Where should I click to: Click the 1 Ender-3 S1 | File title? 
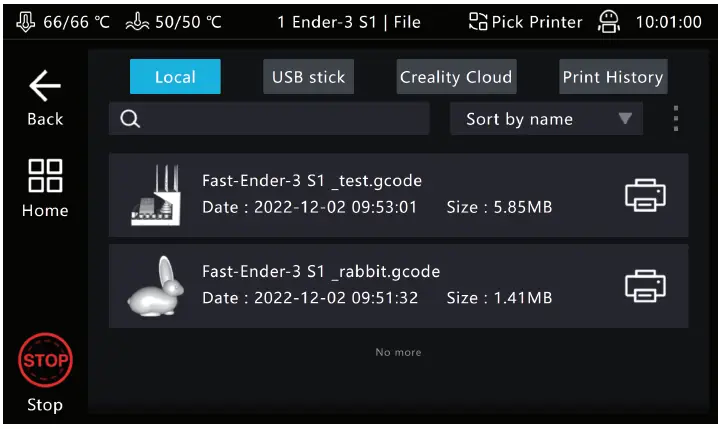[349, 22]
